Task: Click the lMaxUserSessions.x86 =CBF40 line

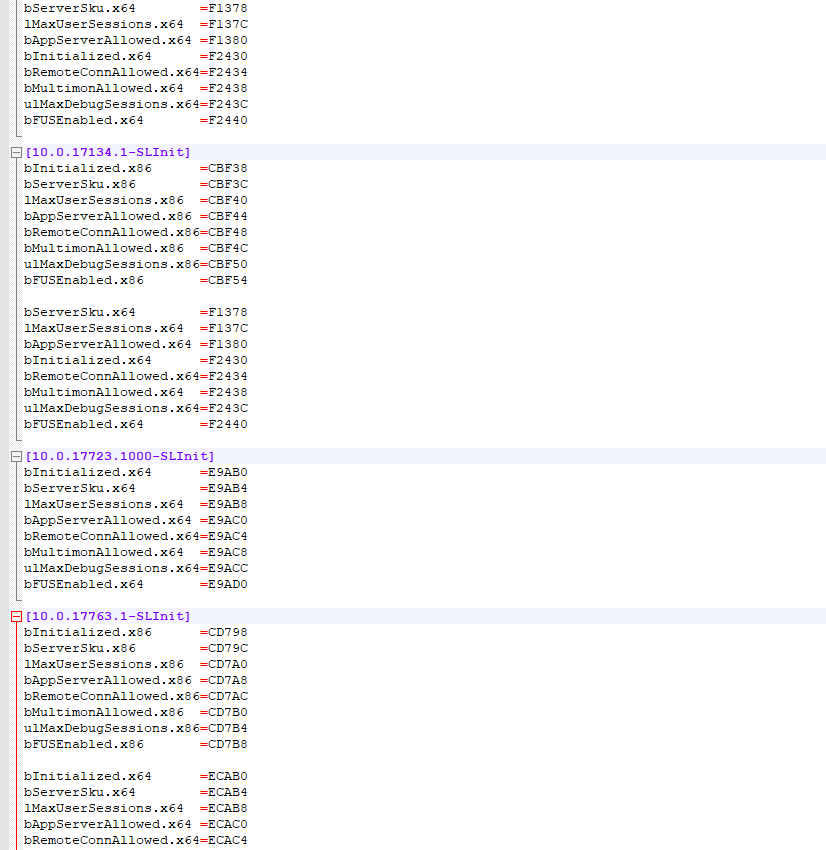Action: [x=135, y=201]
